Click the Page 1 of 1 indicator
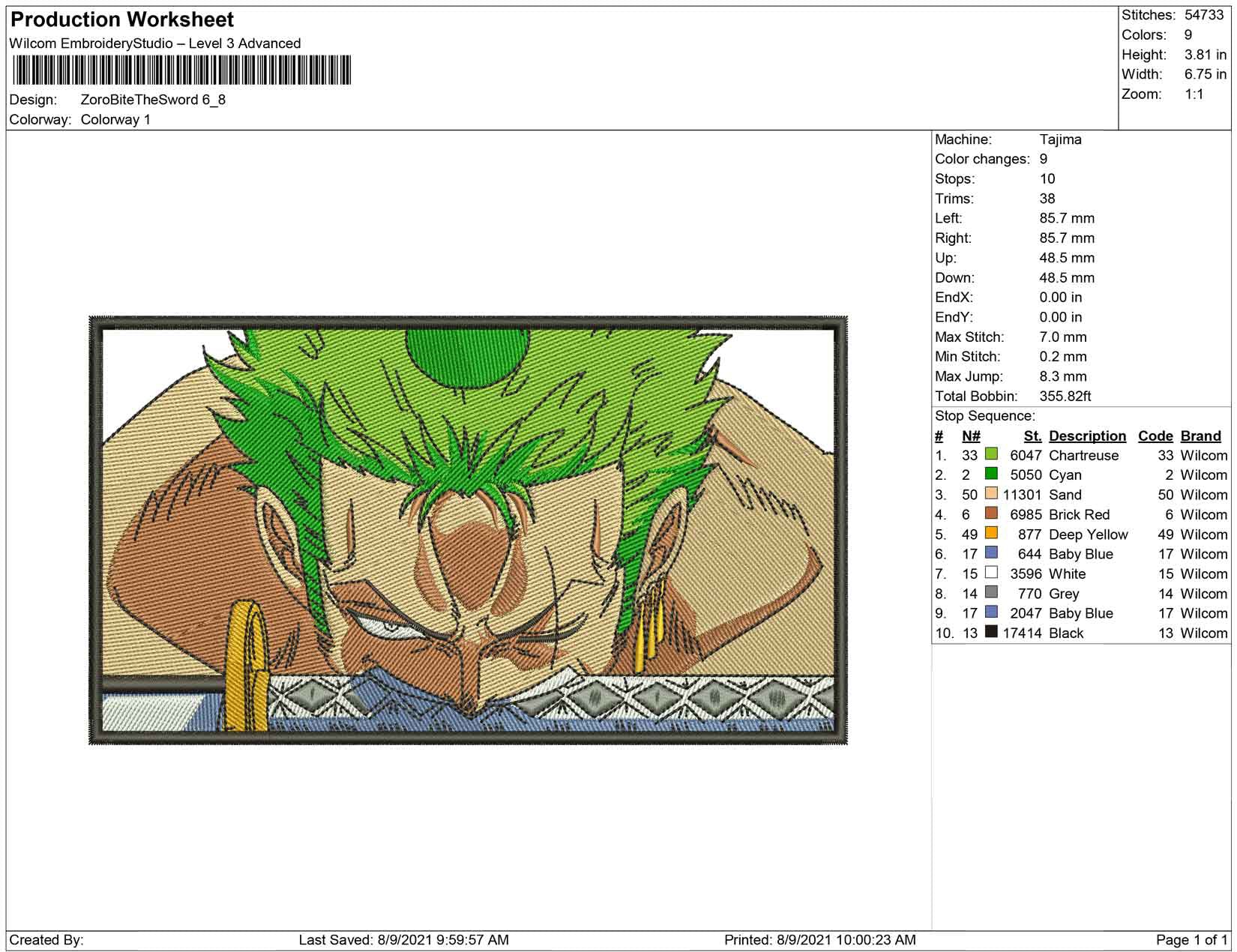The width and height of the screenshot is (1237, 952). coord(1191,940)
